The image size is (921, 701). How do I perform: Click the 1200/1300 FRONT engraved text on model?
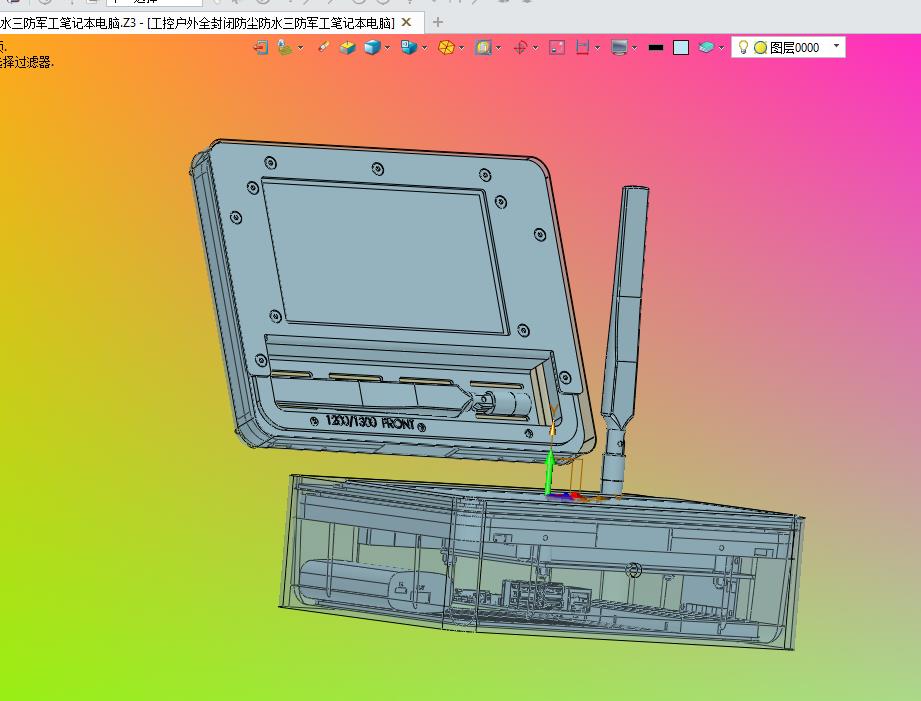(370, 422)
